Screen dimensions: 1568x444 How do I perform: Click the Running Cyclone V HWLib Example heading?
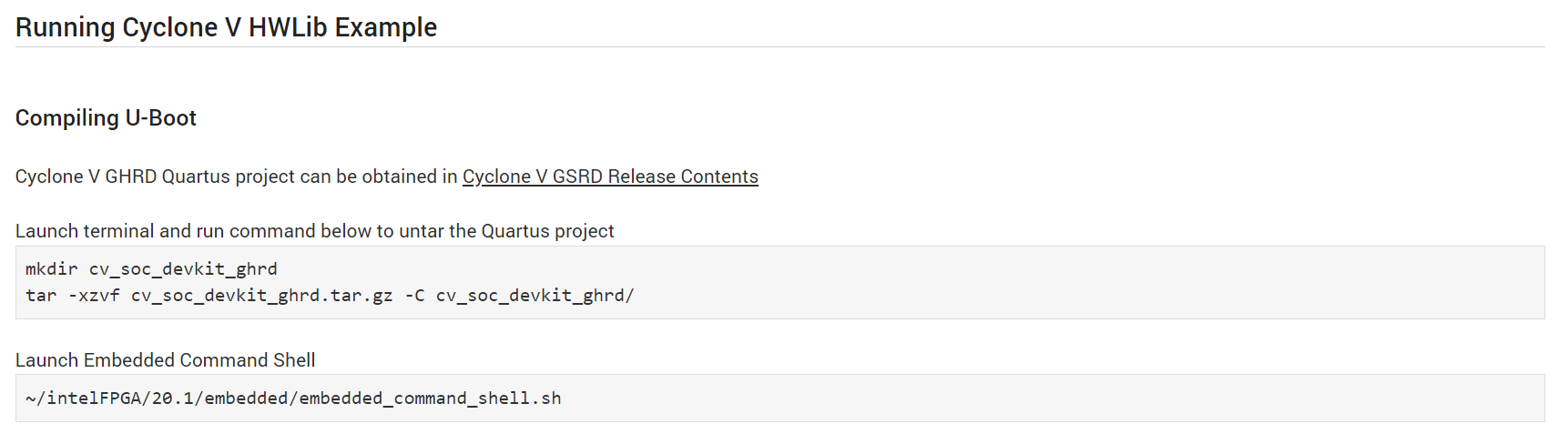(x=226, y=27)
